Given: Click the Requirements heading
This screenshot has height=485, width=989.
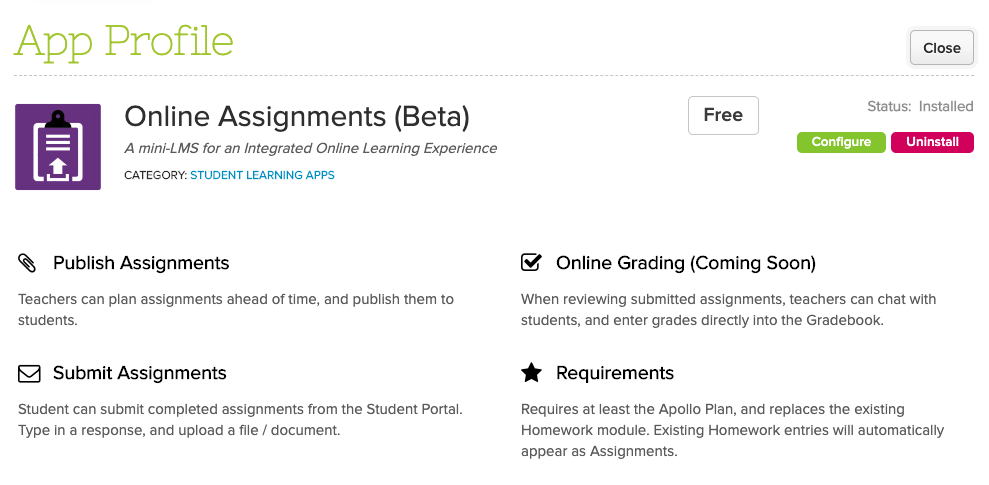Looking at the screenshot, I should coord(615,374).
